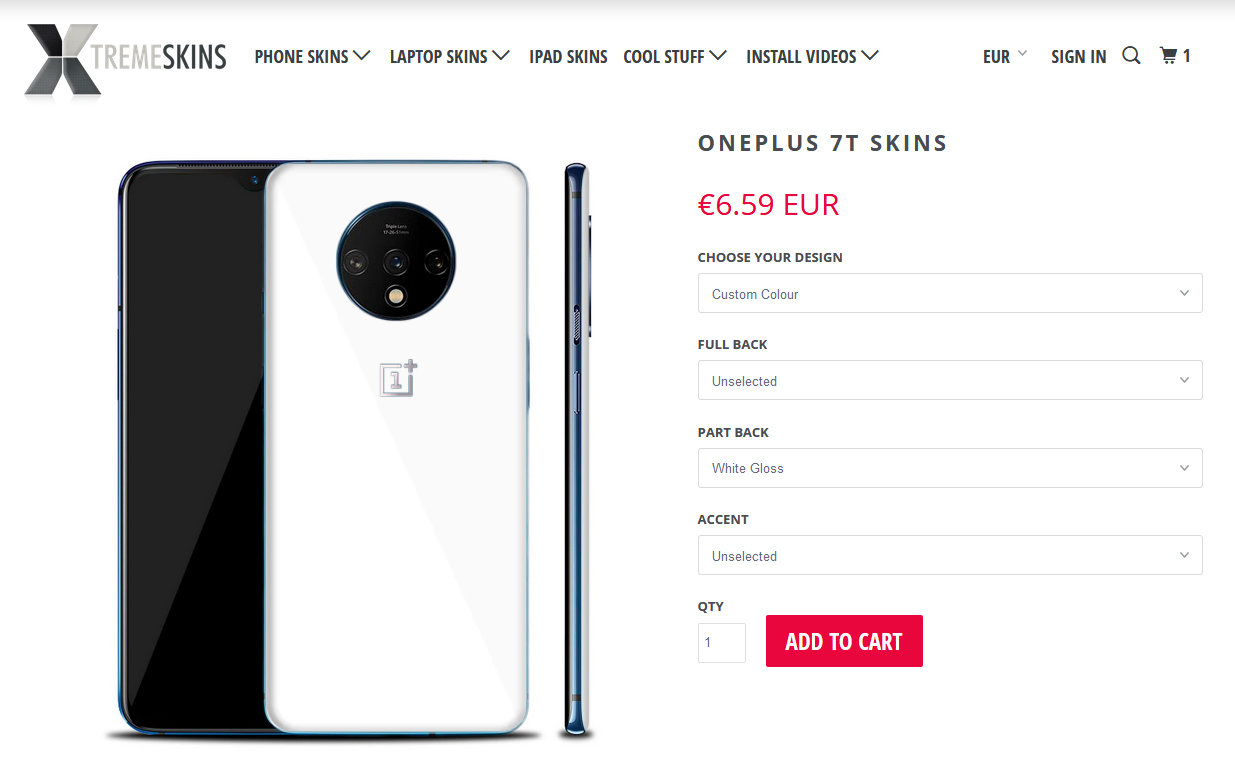Expand the Cool Stuff menu
Viewport: 1235px width, 784px height.
675,57
